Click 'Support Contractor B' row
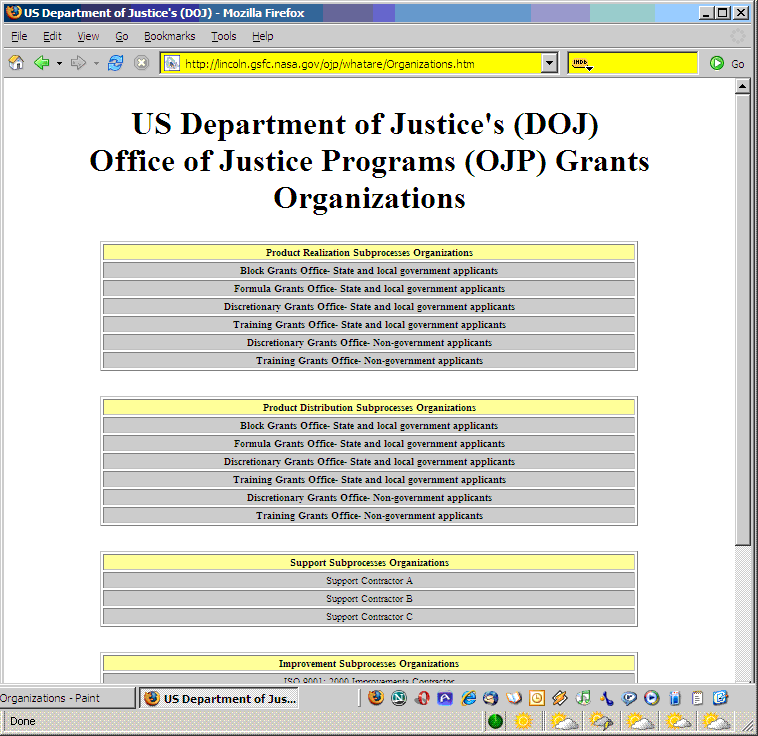Viewport: 758px width, 736px height. (x=369, y=599)
